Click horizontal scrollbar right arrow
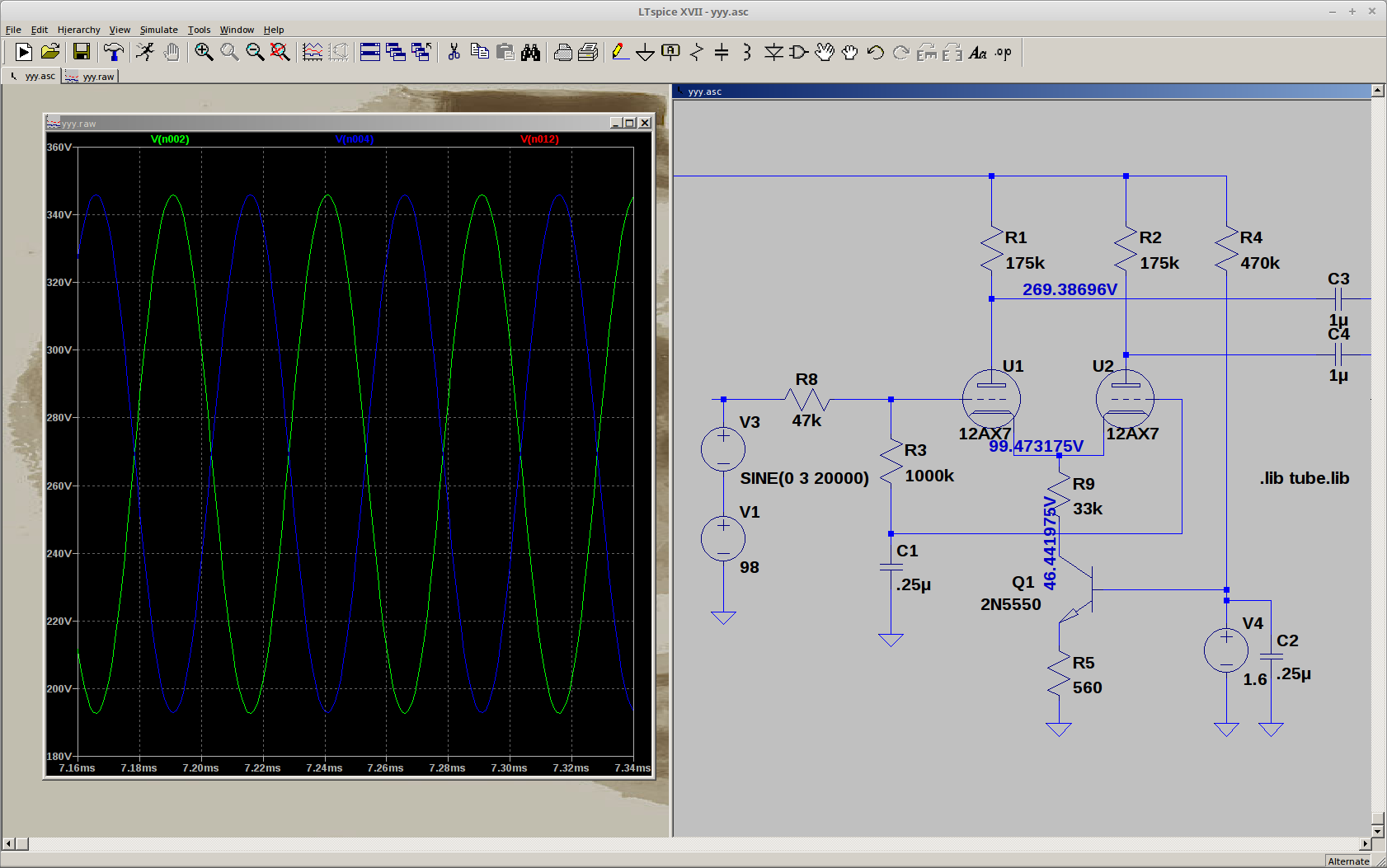1387x868 pixels. click(1366, 843)
